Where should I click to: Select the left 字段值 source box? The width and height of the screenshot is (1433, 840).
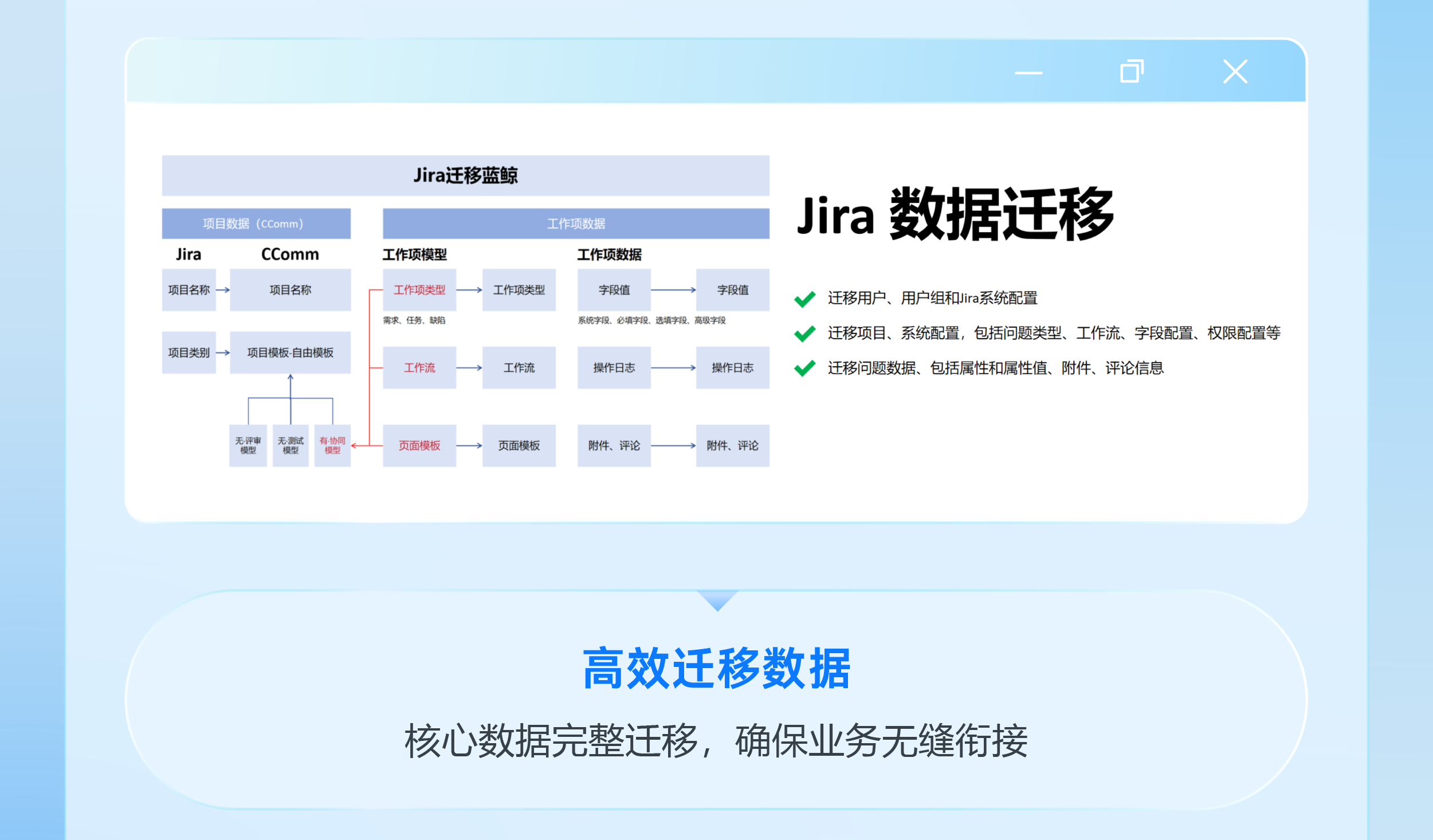[614, 290]
